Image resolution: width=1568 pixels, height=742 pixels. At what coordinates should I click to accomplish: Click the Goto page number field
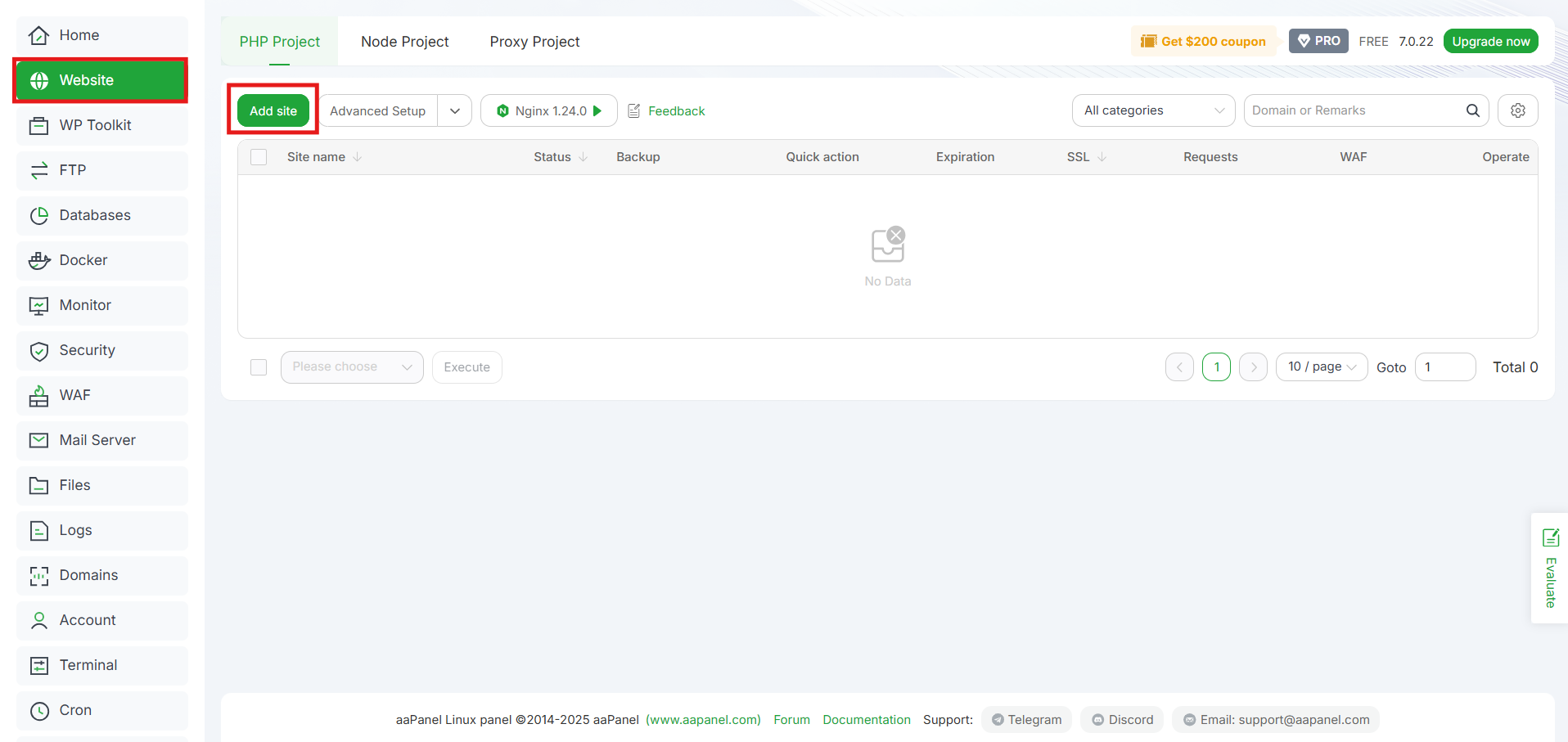pyautogui.click(x=1444, y=367)
